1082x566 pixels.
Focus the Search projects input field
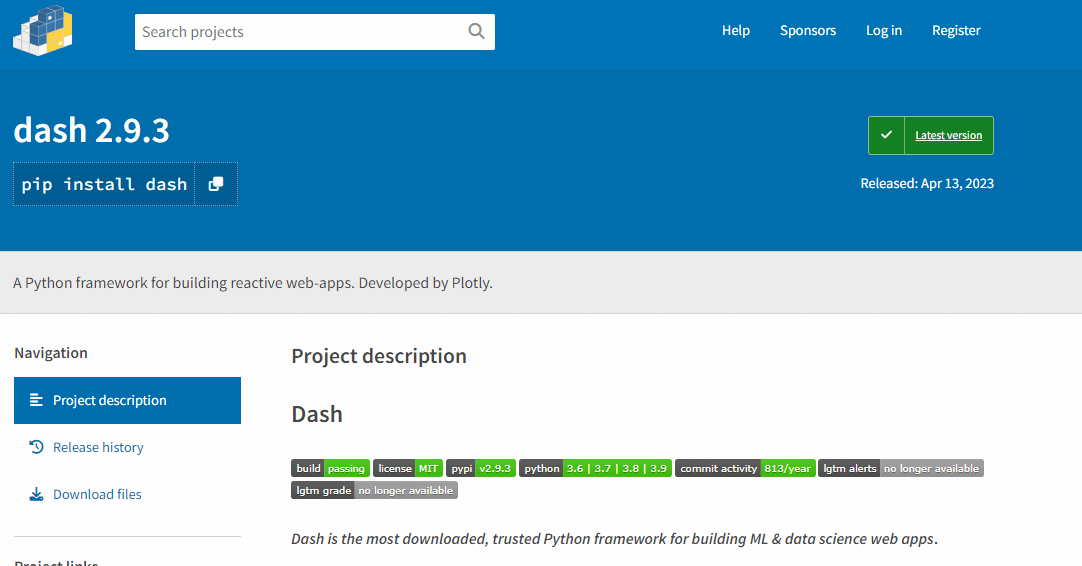(300, 32)
